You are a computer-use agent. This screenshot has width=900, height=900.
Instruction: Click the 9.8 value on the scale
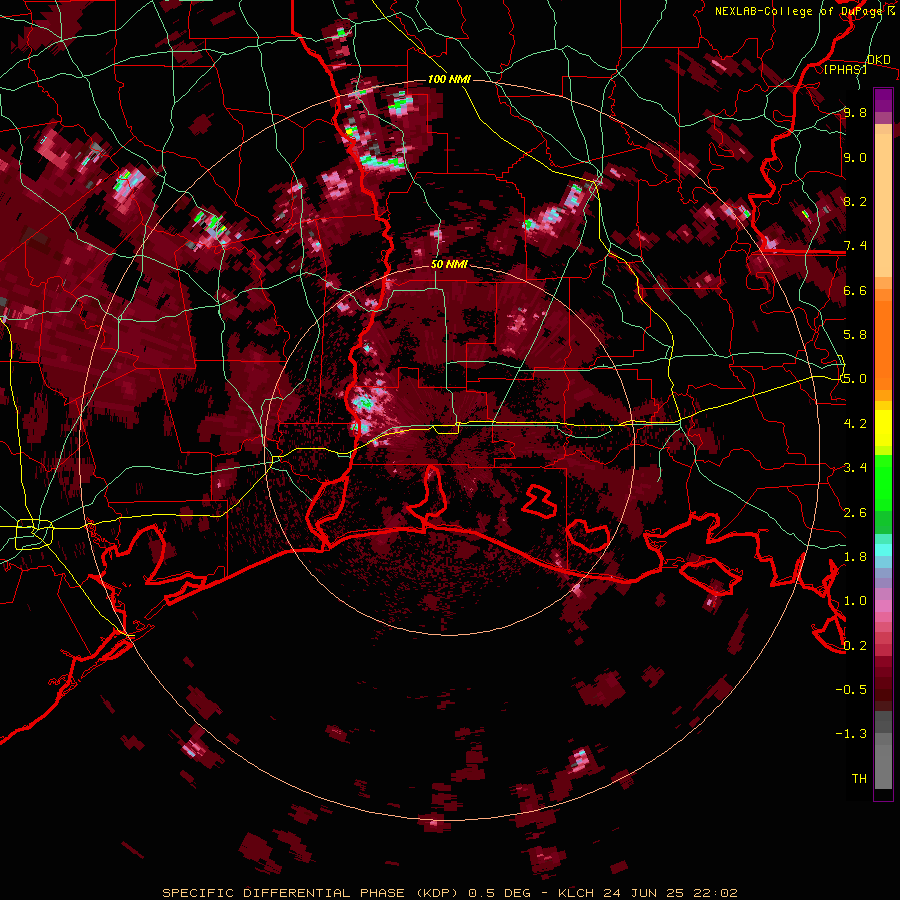click(x=855, y=112)
